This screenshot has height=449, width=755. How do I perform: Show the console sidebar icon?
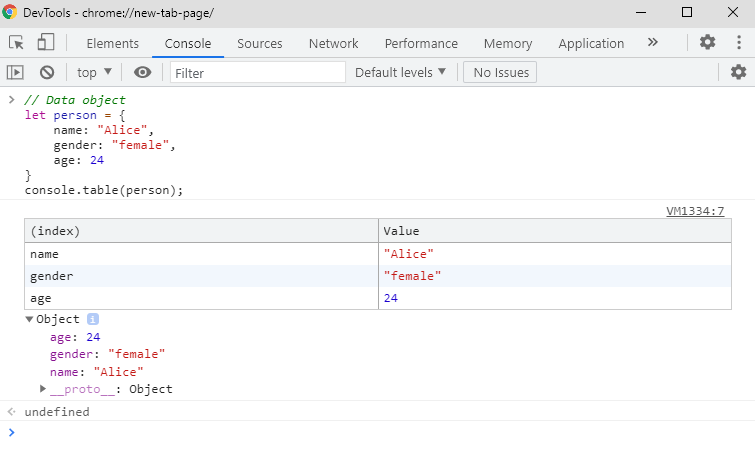(x=15, y=72)
